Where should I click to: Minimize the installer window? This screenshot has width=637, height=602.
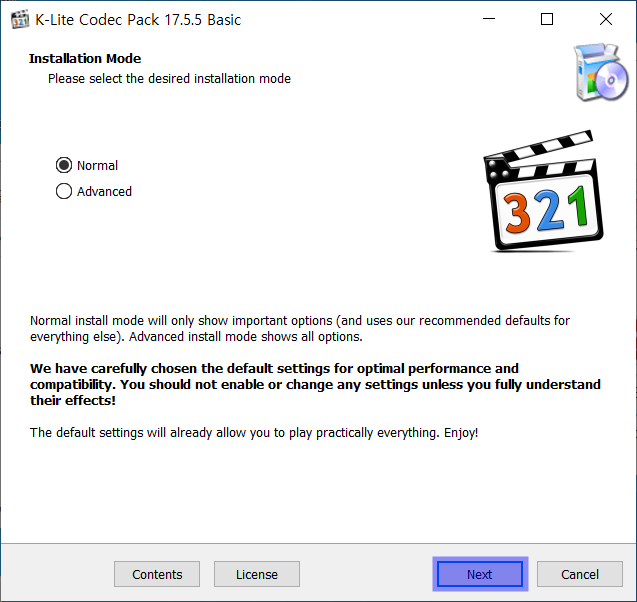[x=489, y=19]
